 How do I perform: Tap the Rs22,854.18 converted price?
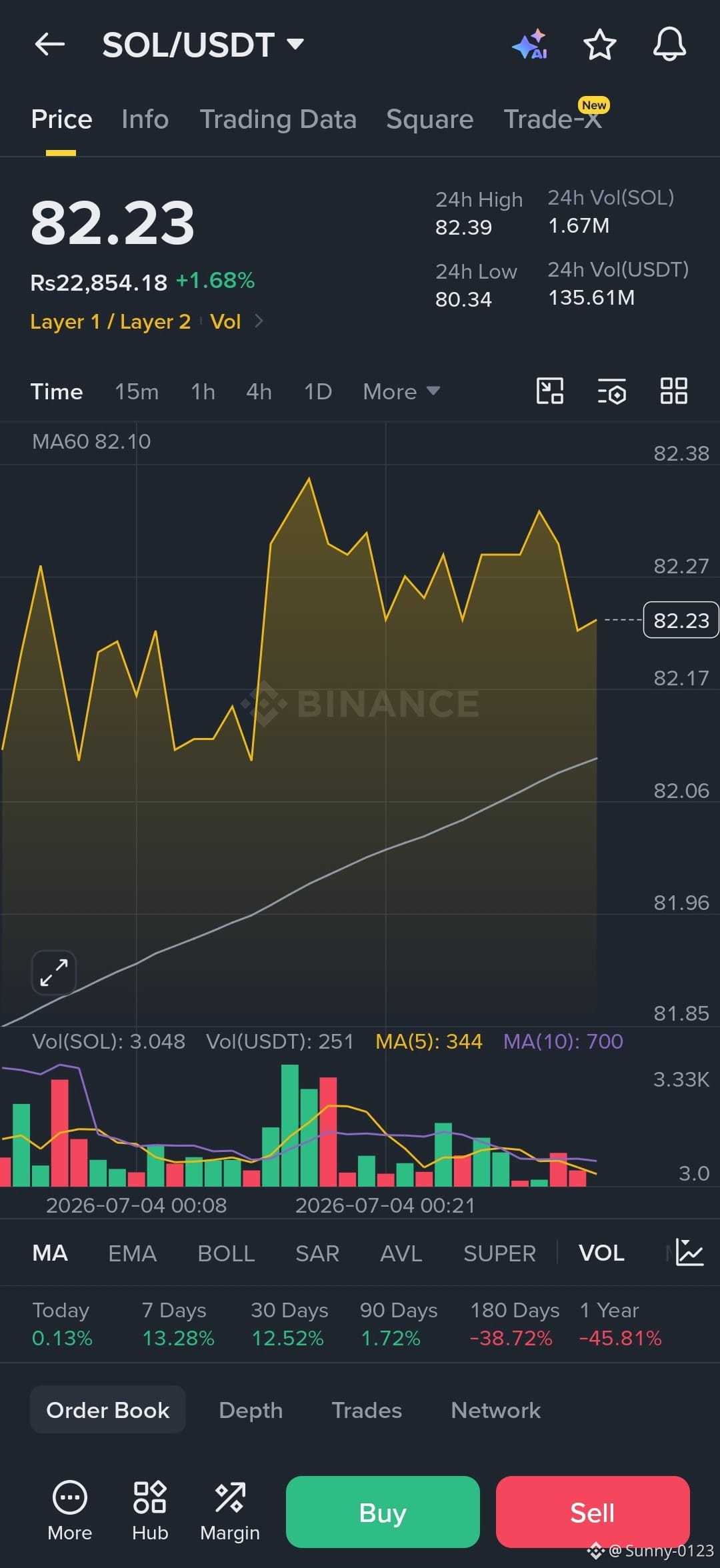click(99, 283)
